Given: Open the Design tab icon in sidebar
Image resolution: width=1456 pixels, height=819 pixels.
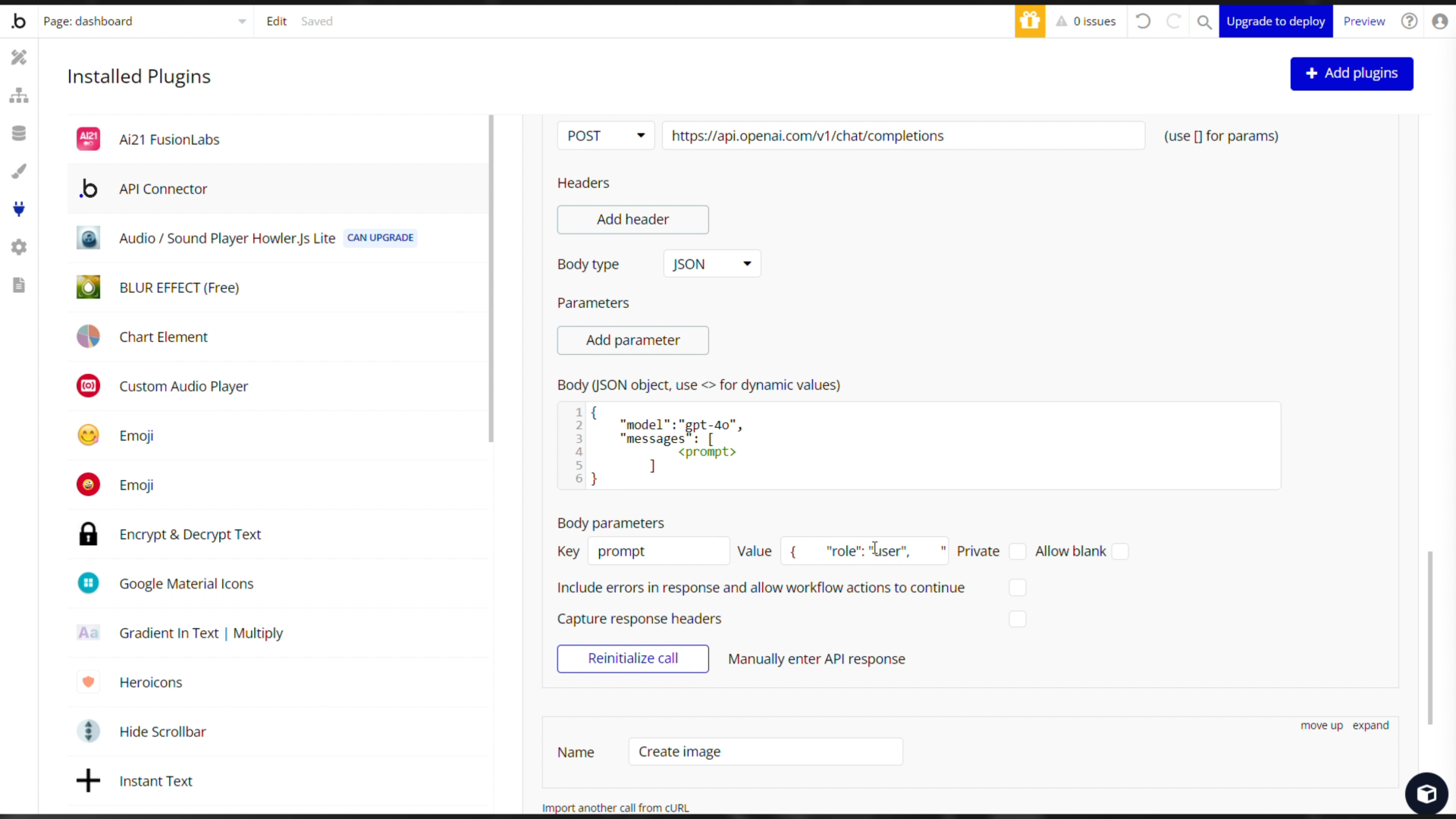Looking at the screenshot, I should click(x=19, y=58).
